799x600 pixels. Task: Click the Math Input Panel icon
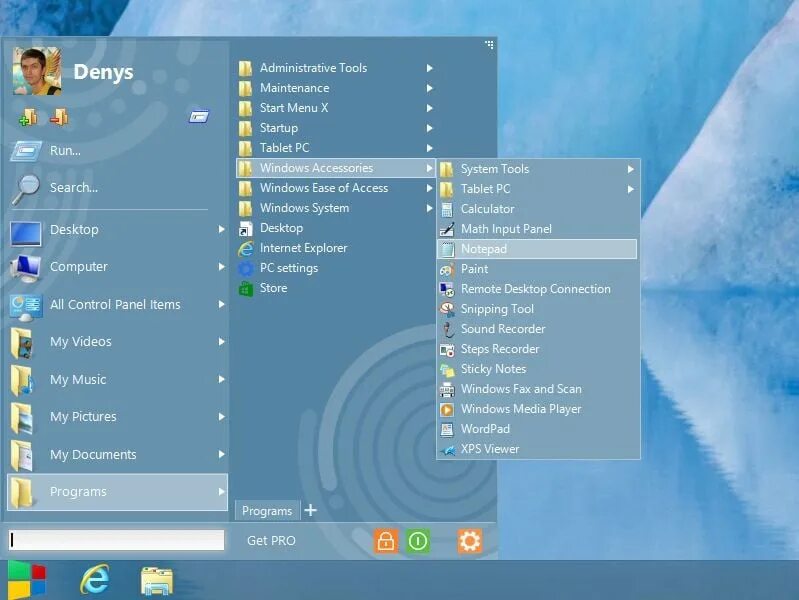point(447,229)
